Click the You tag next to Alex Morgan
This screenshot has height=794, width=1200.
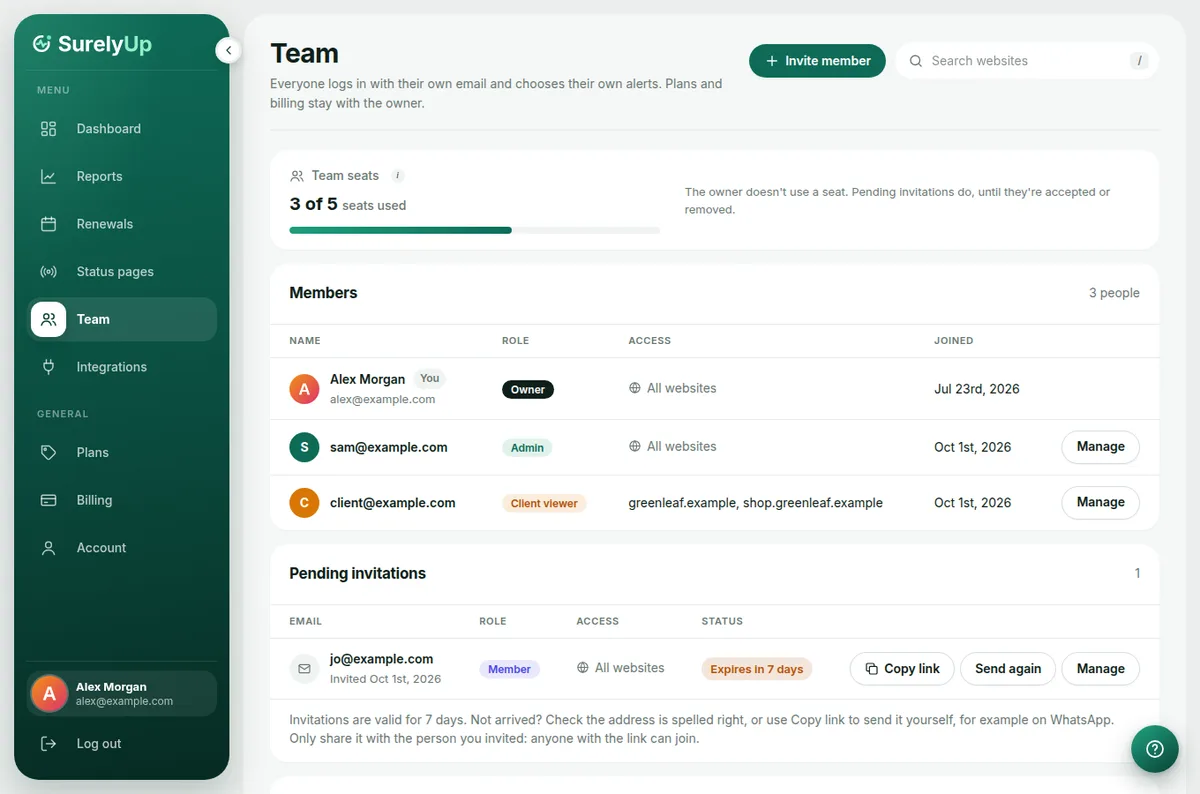pos(429,378)
